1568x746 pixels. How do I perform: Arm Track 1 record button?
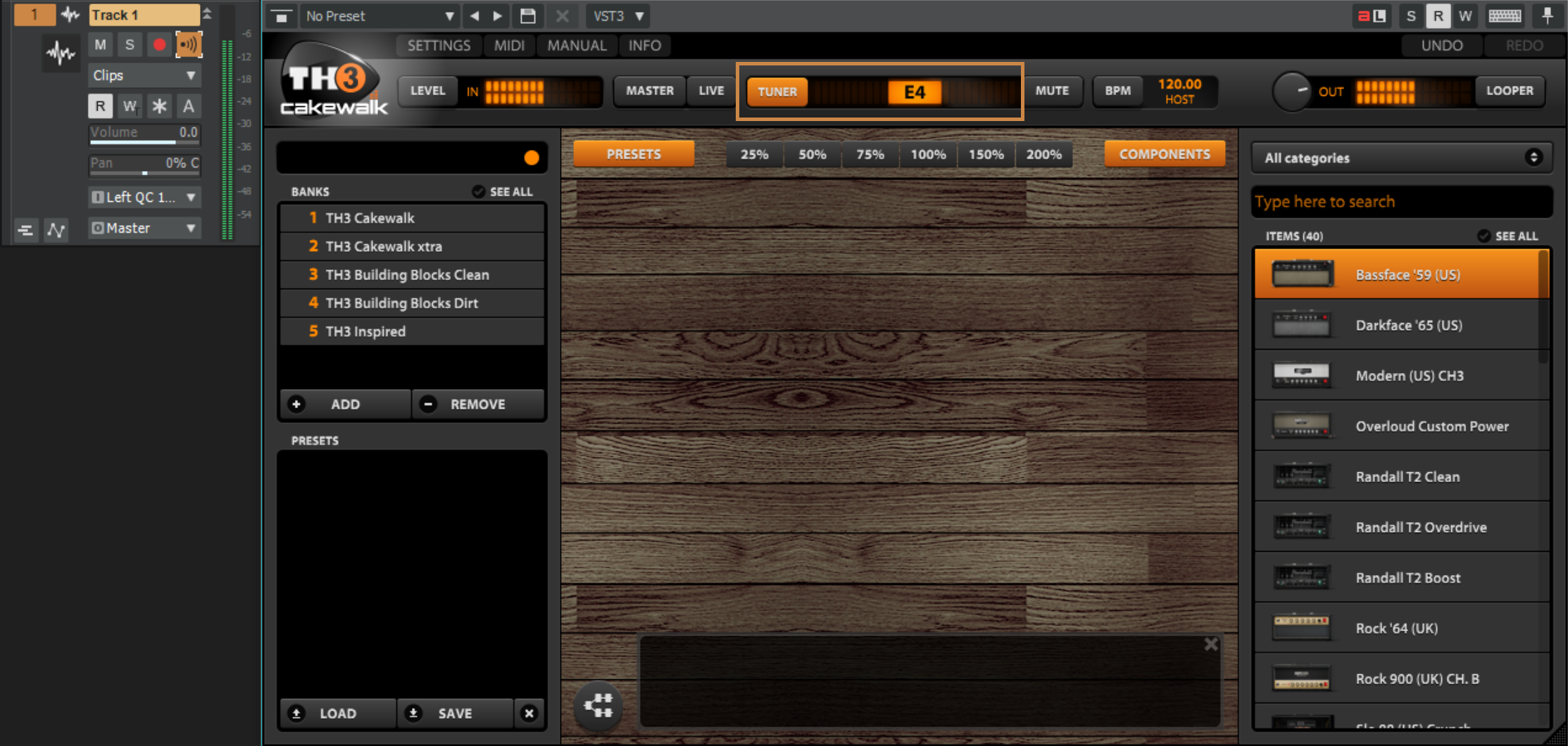click(159, 45)
